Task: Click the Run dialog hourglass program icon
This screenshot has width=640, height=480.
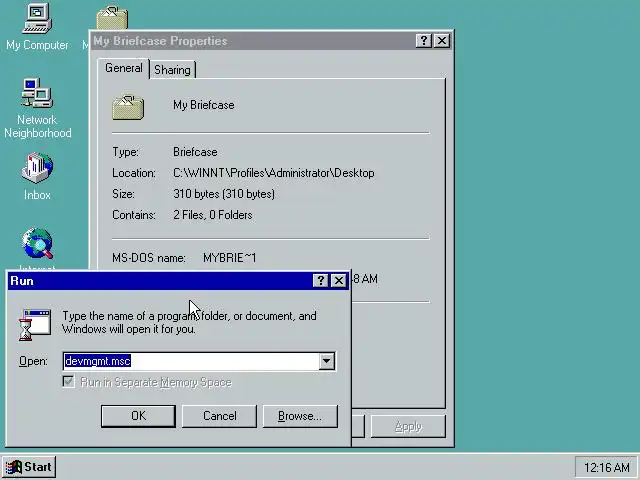Action: pyautogui.click(x=35, y=325)
